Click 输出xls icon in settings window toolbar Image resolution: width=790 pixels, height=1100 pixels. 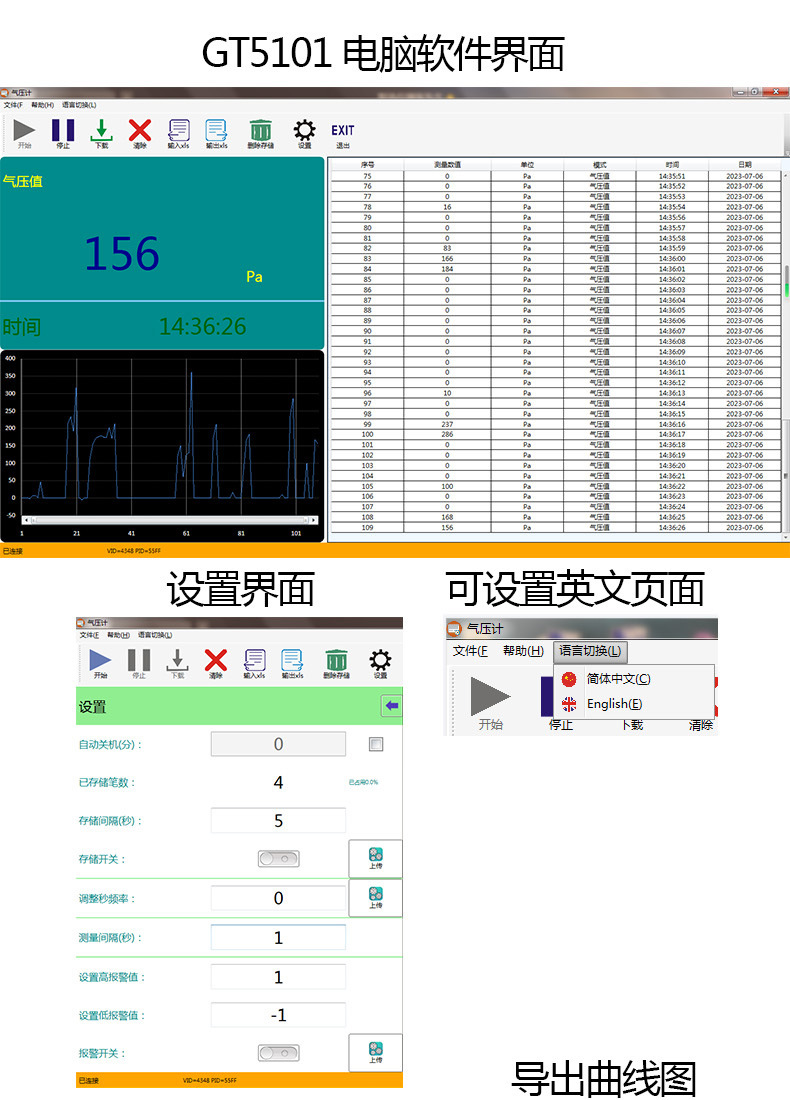292,660
